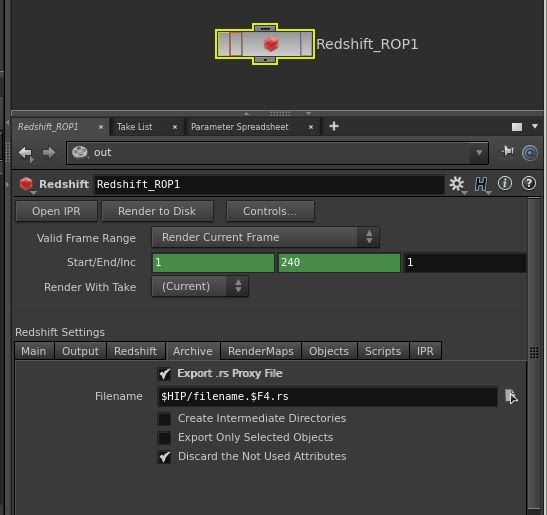Open node help question mark icon
547x515 pixels.
coord(529,183)
